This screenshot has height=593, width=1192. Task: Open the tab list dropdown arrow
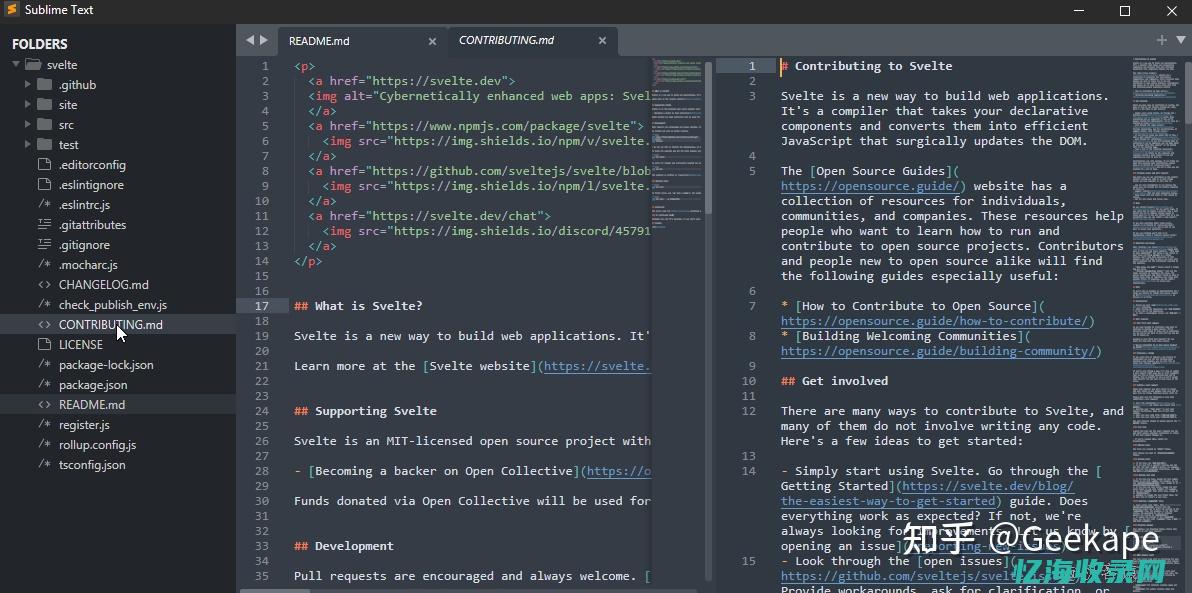click(x=1181, y=40)
